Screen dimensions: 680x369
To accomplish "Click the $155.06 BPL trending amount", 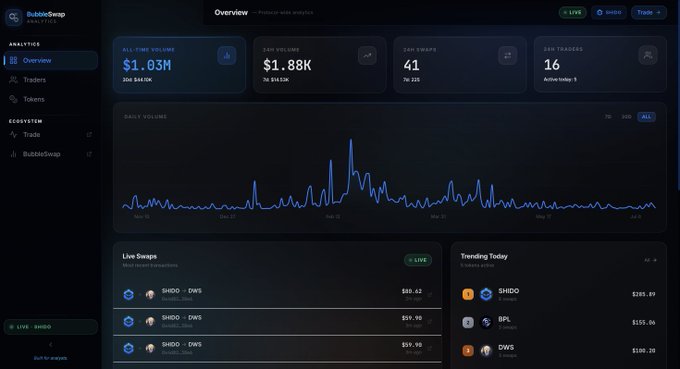I will [644, 323].
